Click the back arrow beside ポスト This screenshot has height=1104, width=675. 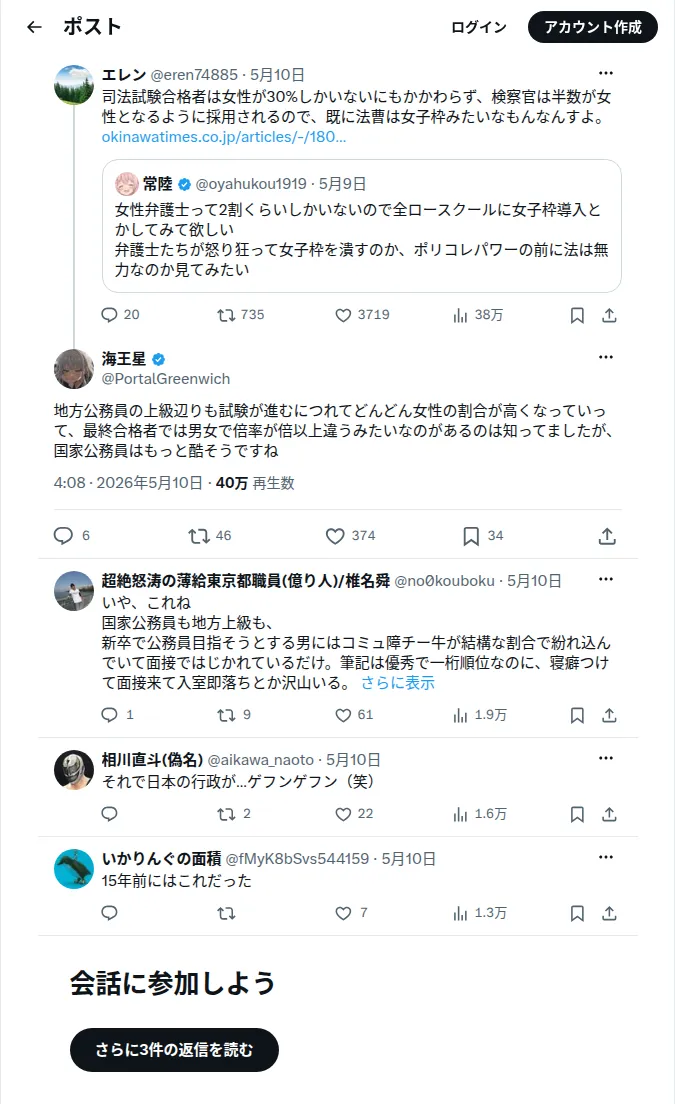tap(34, 27)
